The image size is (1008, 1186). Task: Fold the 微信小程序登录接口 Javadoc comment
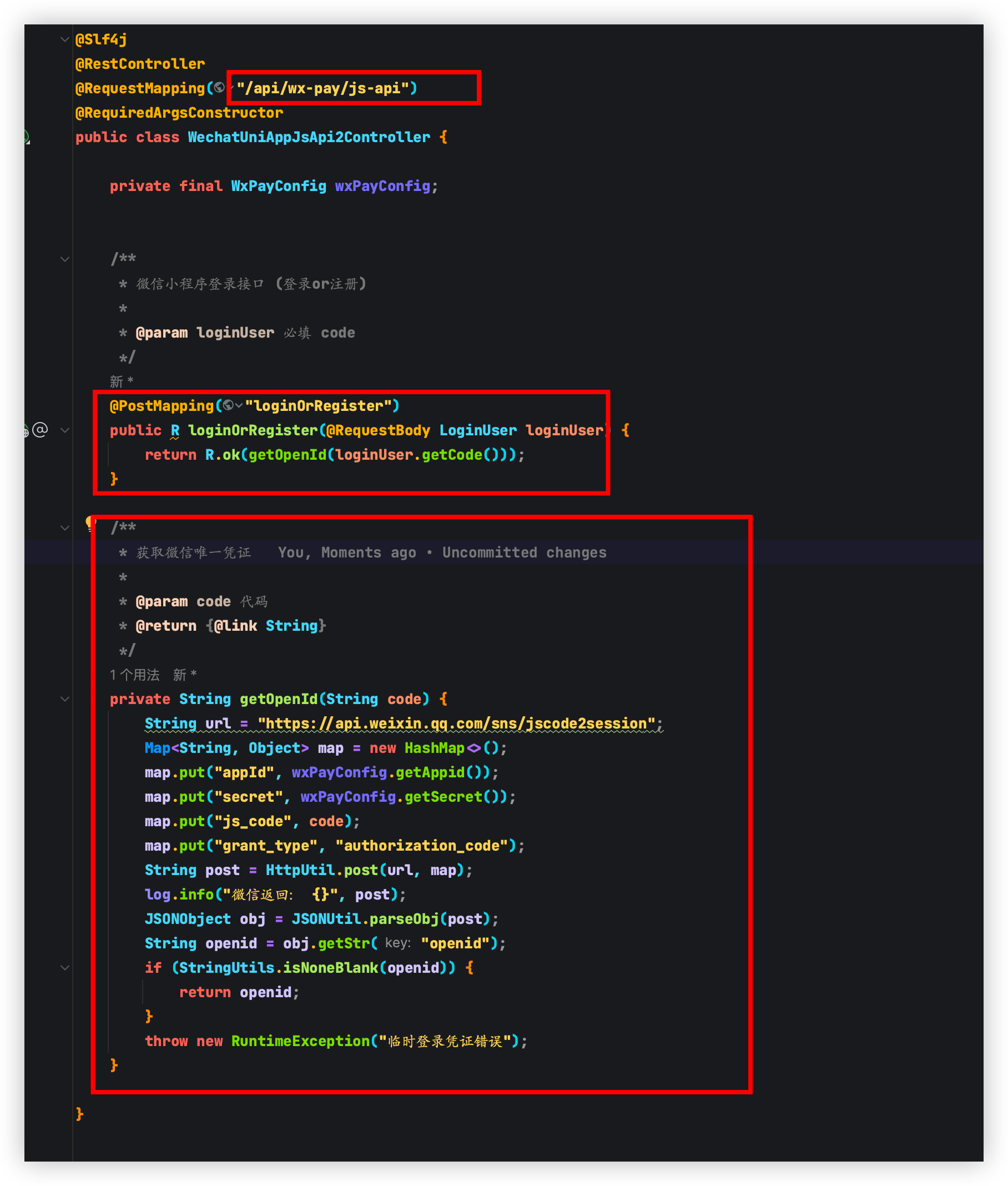64,259
